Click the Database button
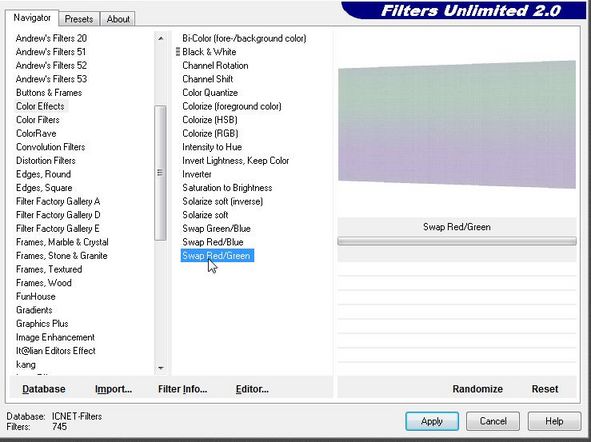The image size is (591, 442). tap(44, 389)
